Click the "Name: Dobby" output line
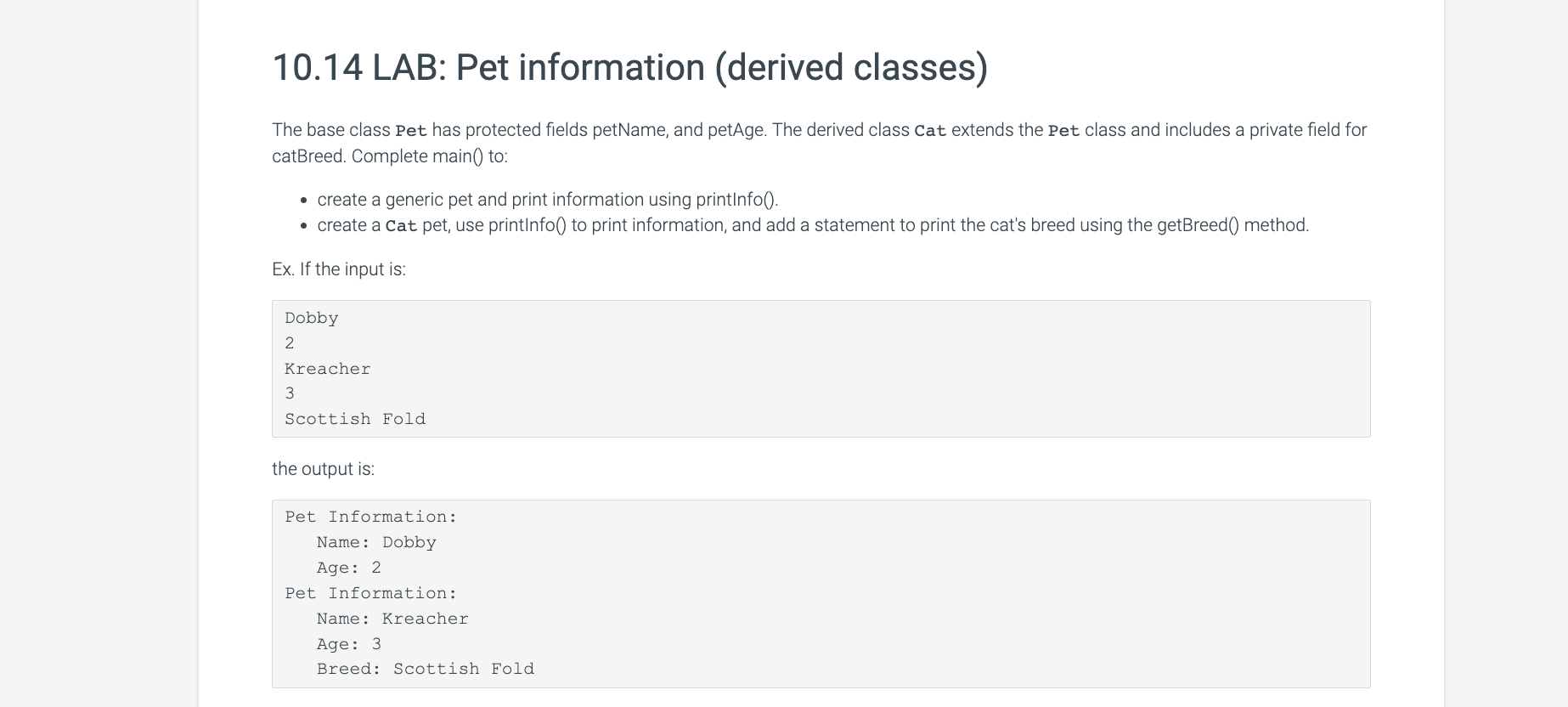Image resolution: width=1568 pixels, height=707 pixels. pos(376,542)
